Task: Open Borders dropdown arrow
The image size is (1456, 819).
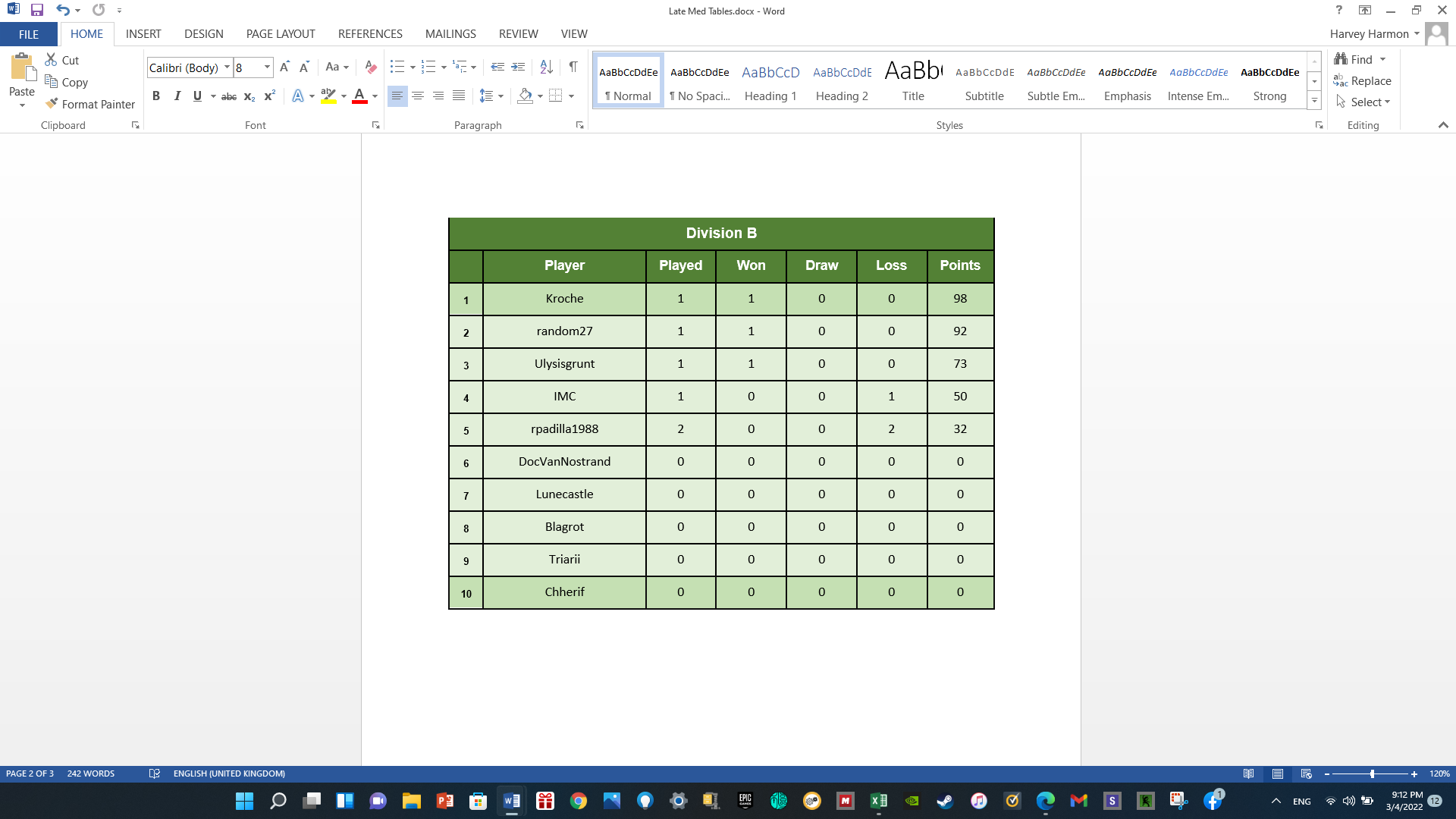Action: tap(571, 96)
